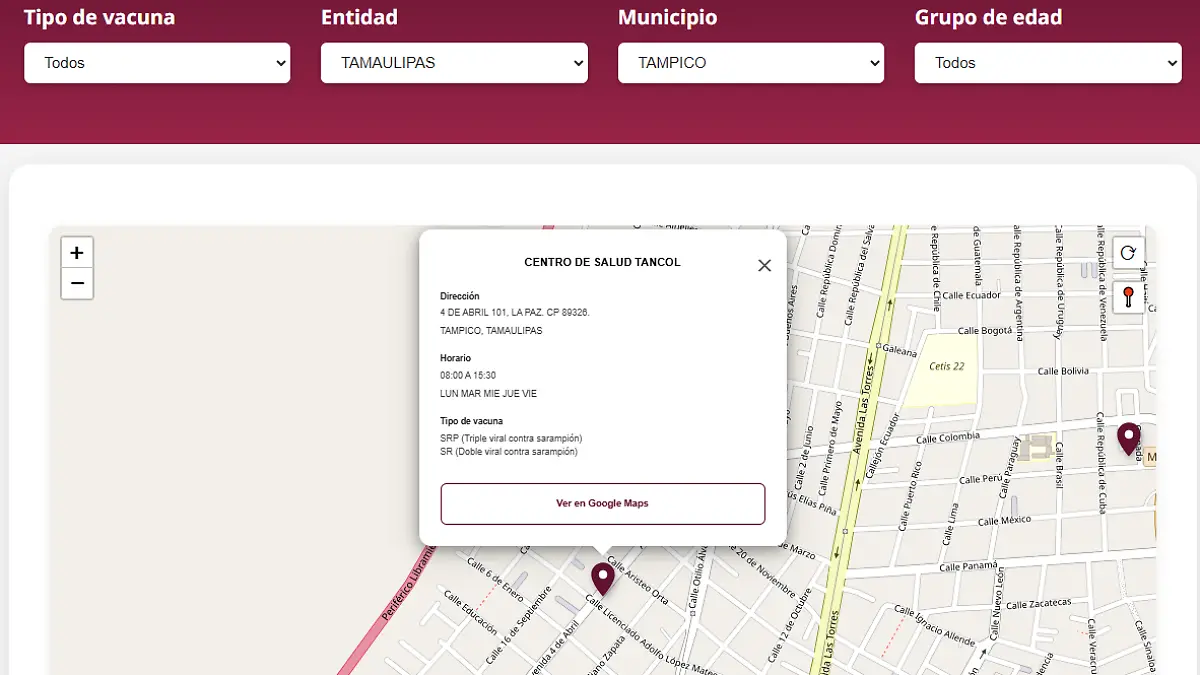The height and width of the screenshot is (675, 1200).
Task: Click the building on Calle Colombia block
Action: click(x=1040, y=448)
